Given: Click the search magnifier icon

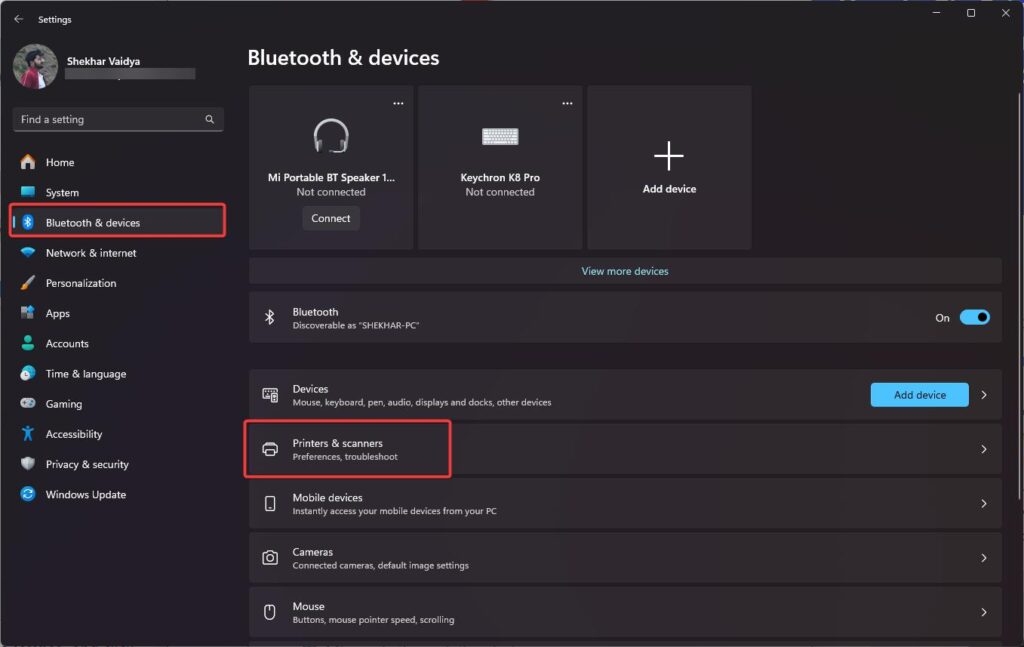Looking at the screenshot, I should click(210, 119).
